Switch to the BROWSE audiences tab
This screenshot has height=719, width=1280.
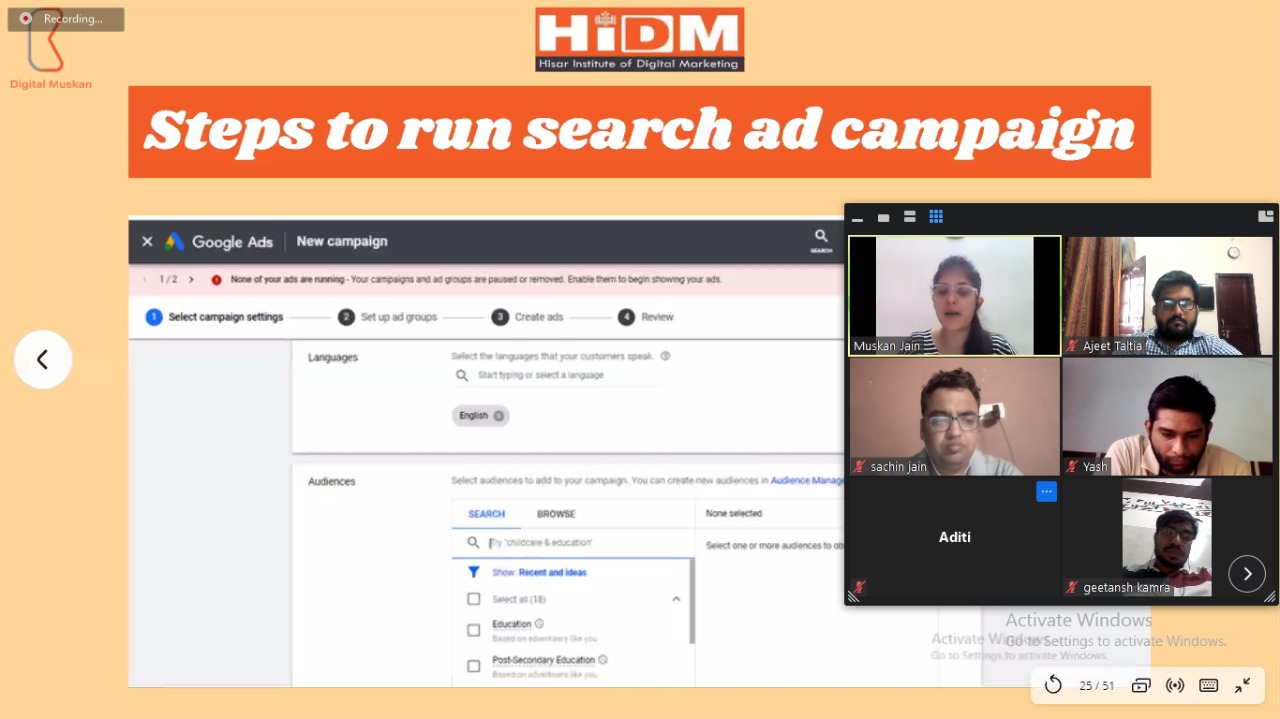point(556,514)
